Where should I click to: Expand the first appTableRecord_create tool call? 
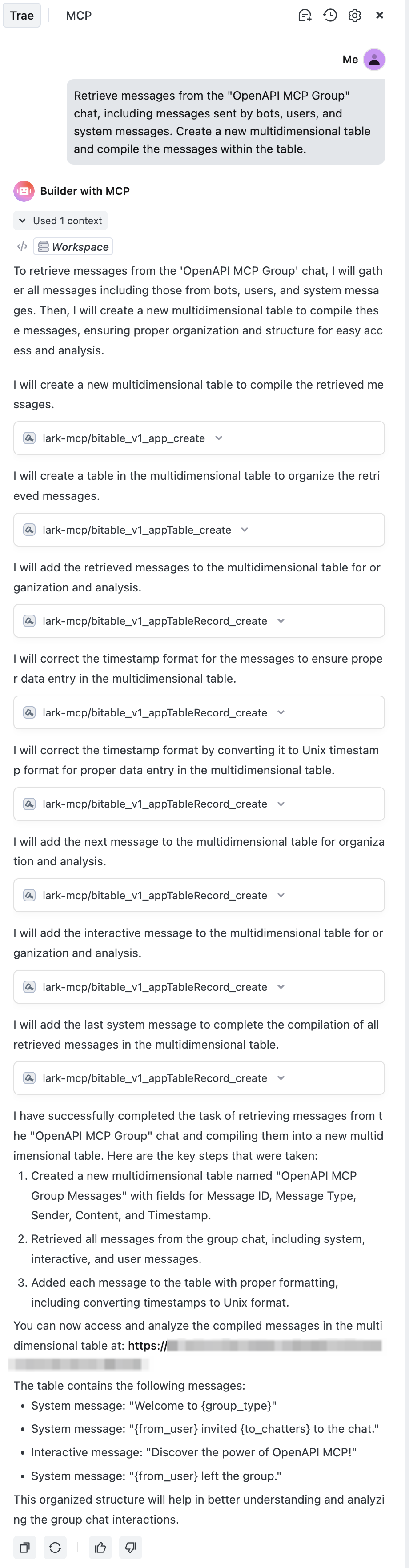click(x=281, y=621)
